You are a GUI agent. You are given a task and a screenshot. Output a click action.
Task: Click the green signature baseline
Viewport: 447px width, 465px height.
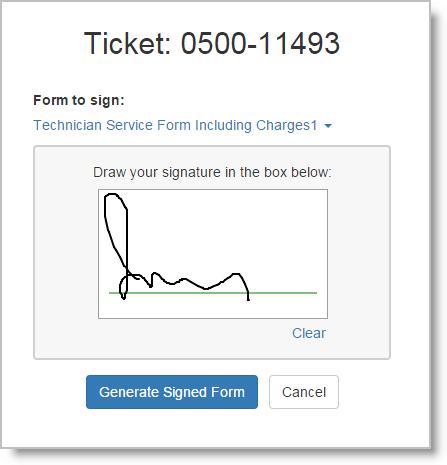pyautogui.click(x=213, y=293)
